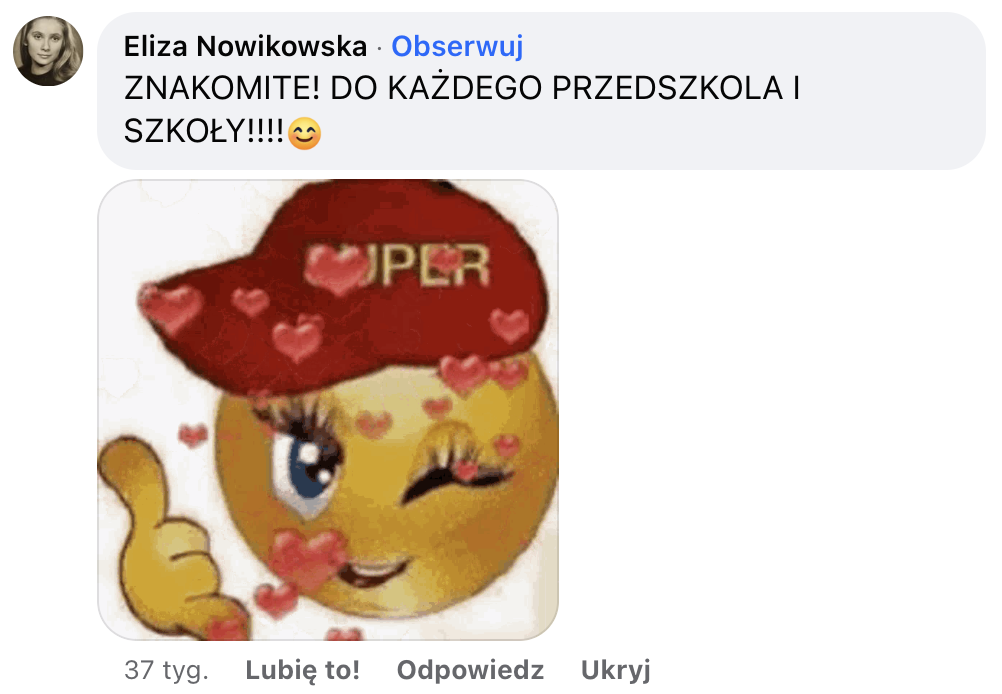Viewport: 1002px width, 694px height.
Task: Like the comment with Lubię to!
Action: pos(302,670)
